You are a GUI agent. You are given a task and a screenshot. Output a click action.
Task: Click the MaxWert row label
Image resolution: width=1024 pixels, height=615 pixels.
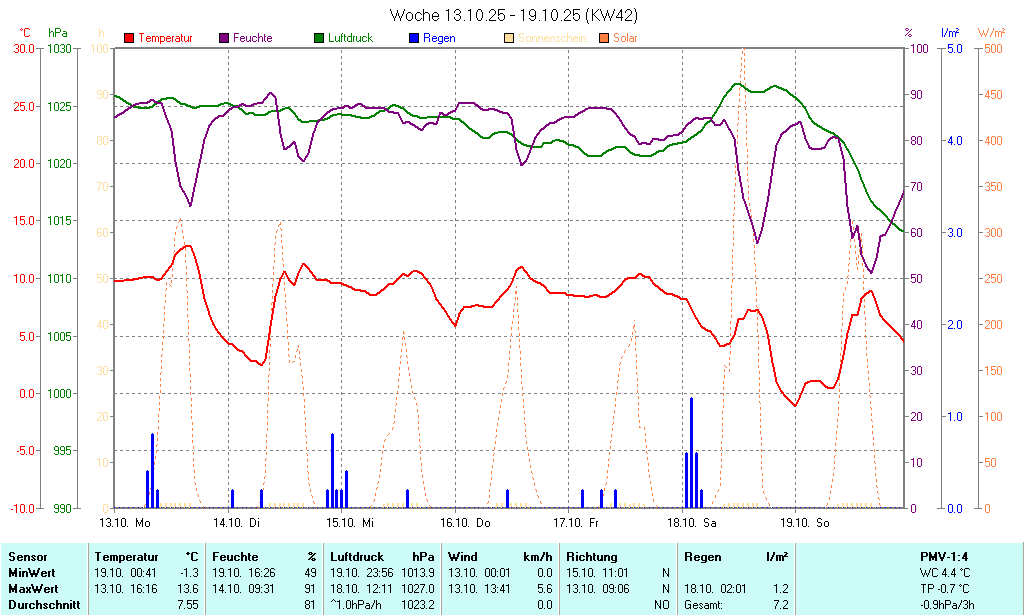click(x=32, y=589)
